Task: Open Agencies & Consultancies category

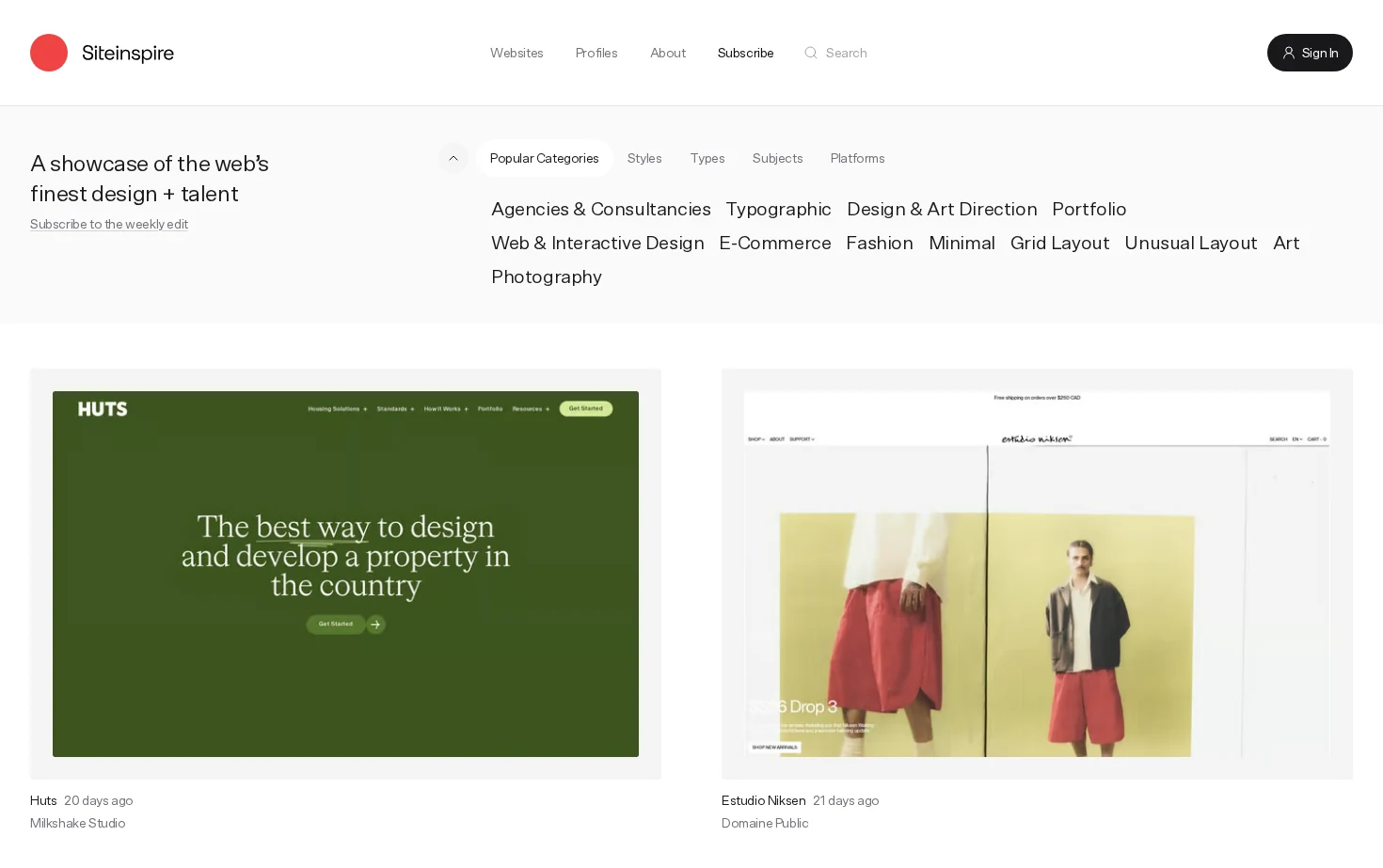Action: (x=600, y=209)
